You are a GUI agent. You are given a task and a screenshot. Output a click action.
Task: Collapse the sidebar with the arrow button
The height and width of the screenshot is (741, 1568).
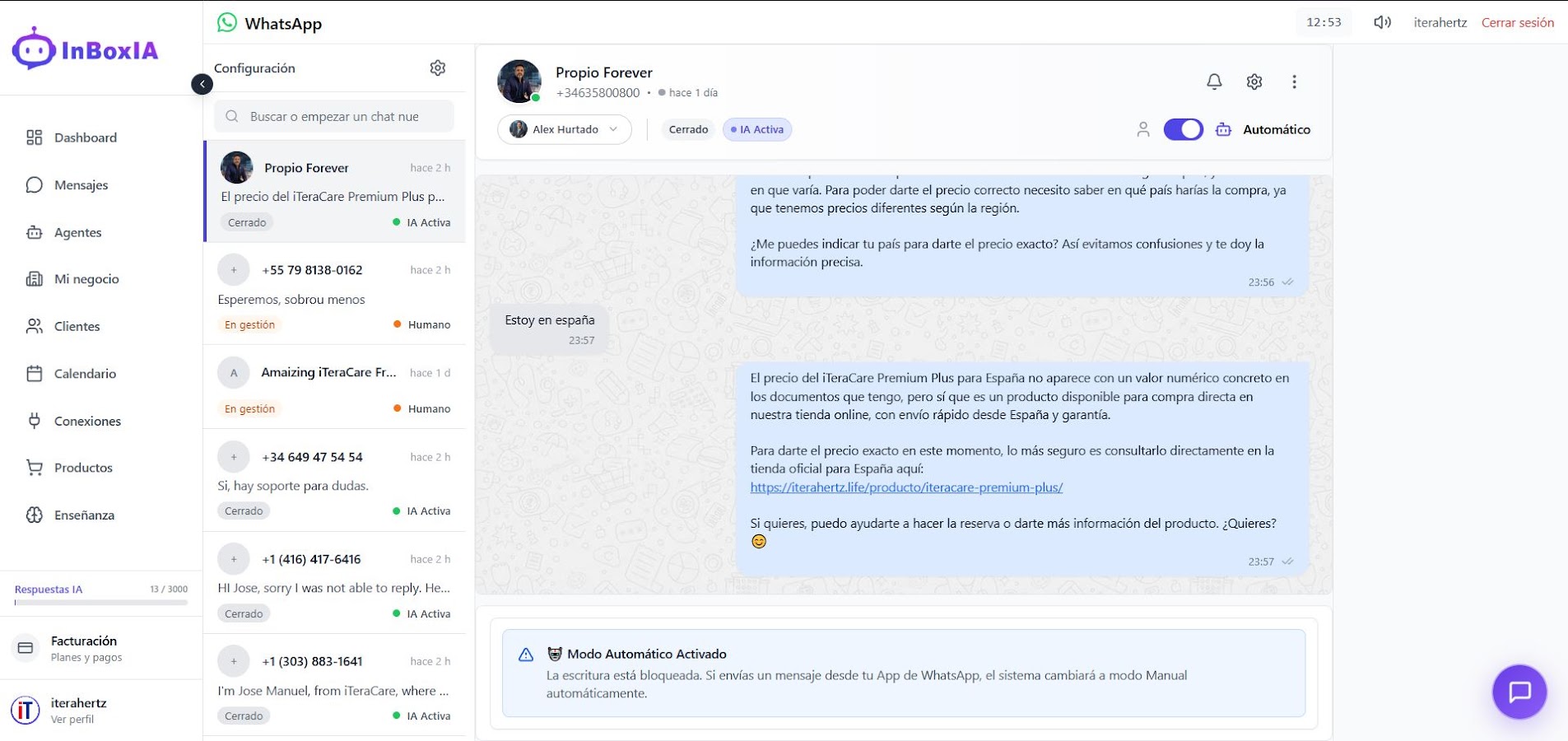point(202,84)
